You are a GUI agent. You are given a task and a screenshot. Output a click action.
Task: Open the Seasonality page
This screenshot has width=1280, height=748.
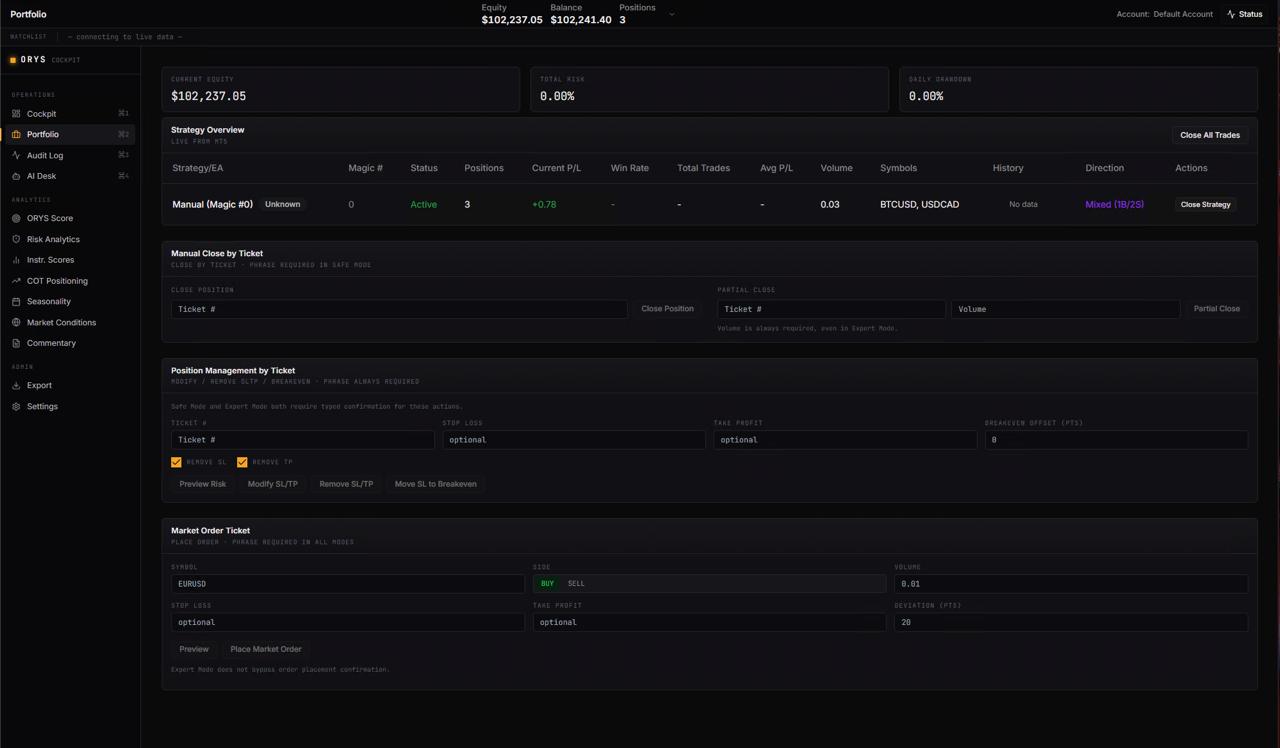pyautogui.click(x=69, y=301)
